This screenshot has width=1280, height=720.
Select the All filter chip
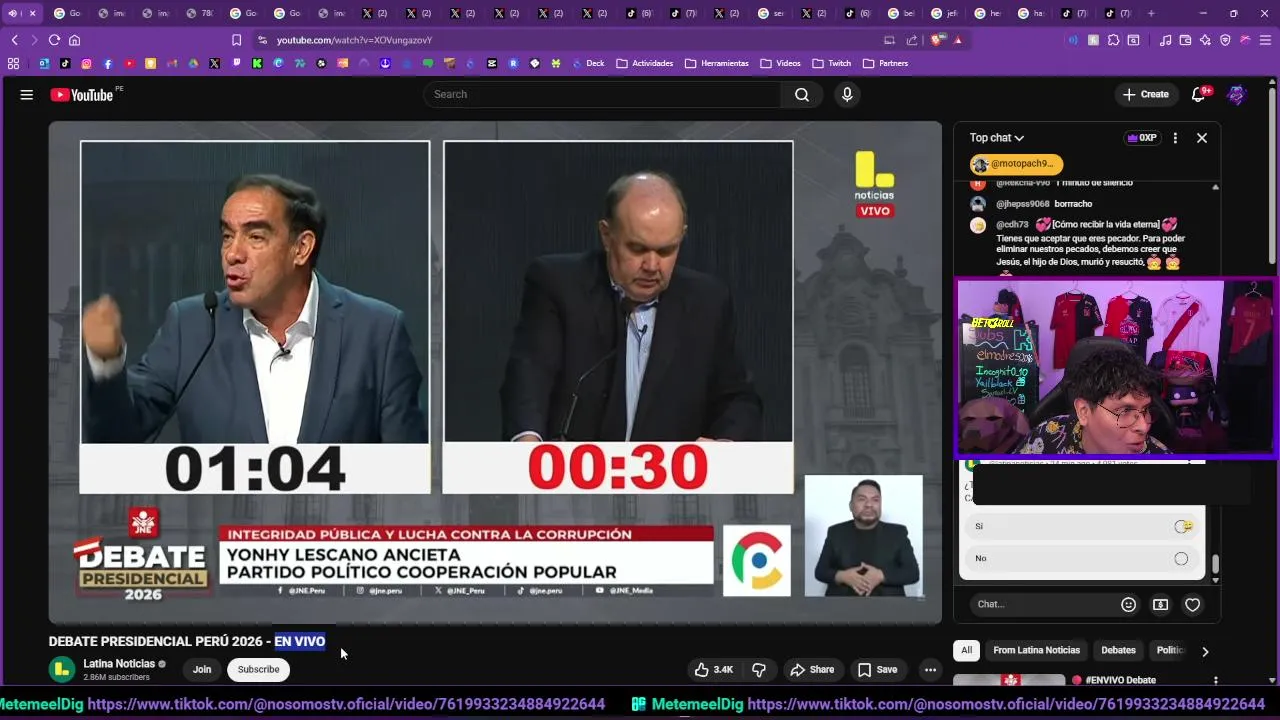(966, 650)
